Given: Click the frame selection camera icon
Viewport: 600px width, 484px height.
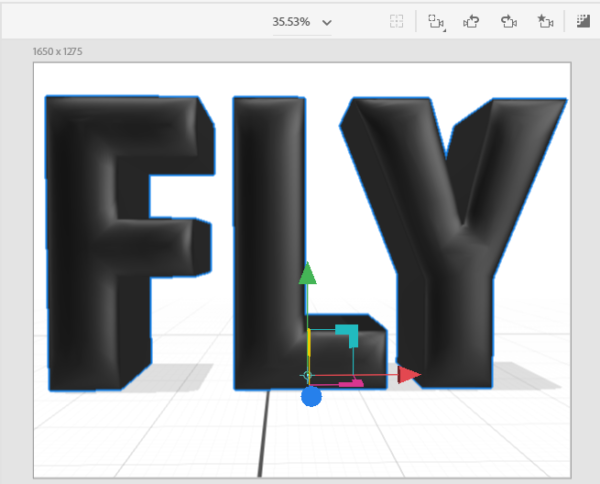Looking at the screenshot, I should click(436, 21).
